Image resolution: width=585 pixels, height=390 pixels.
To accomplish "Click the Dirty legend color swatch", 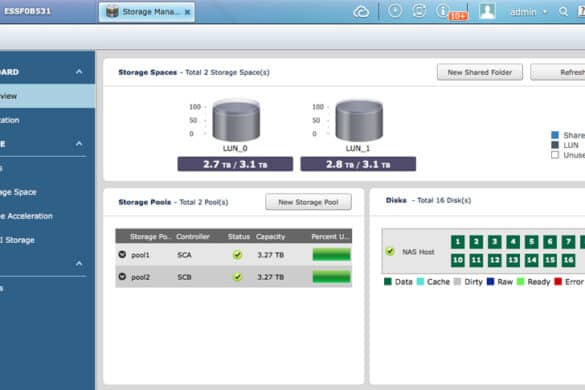I will point(457,281).
